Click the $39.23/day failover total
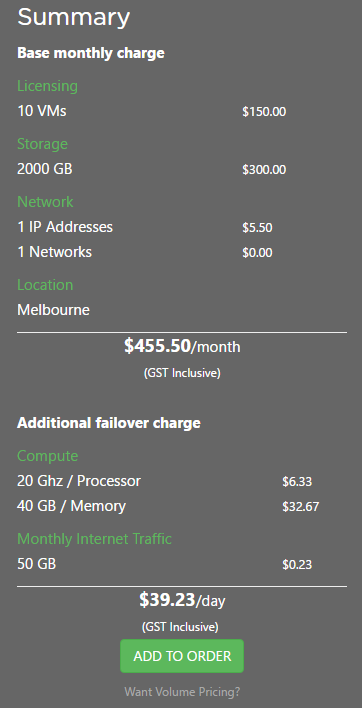This screenshot has height=708, width=362. point(182,600)
